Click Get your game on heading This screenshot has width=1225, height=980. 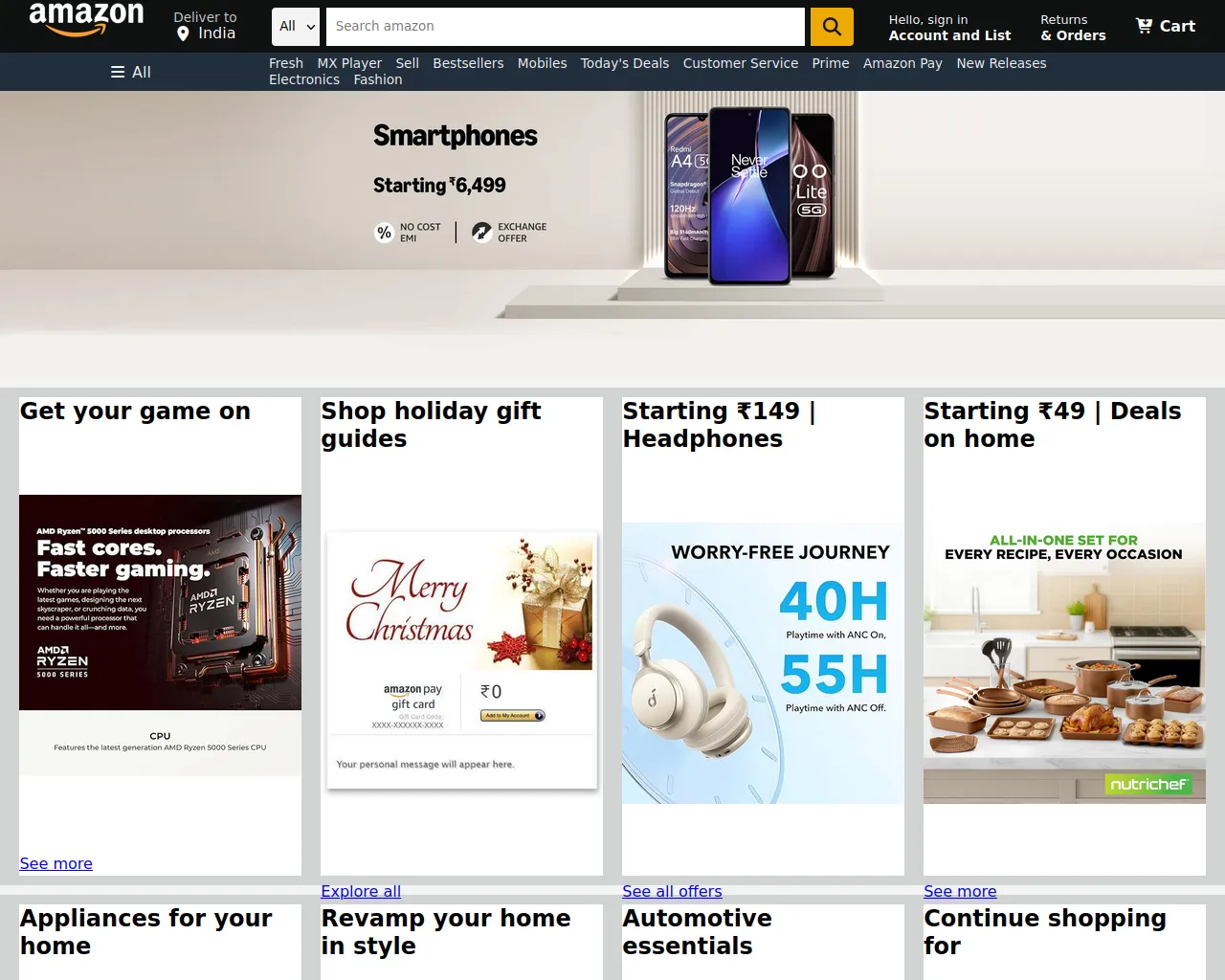point(135,412)
